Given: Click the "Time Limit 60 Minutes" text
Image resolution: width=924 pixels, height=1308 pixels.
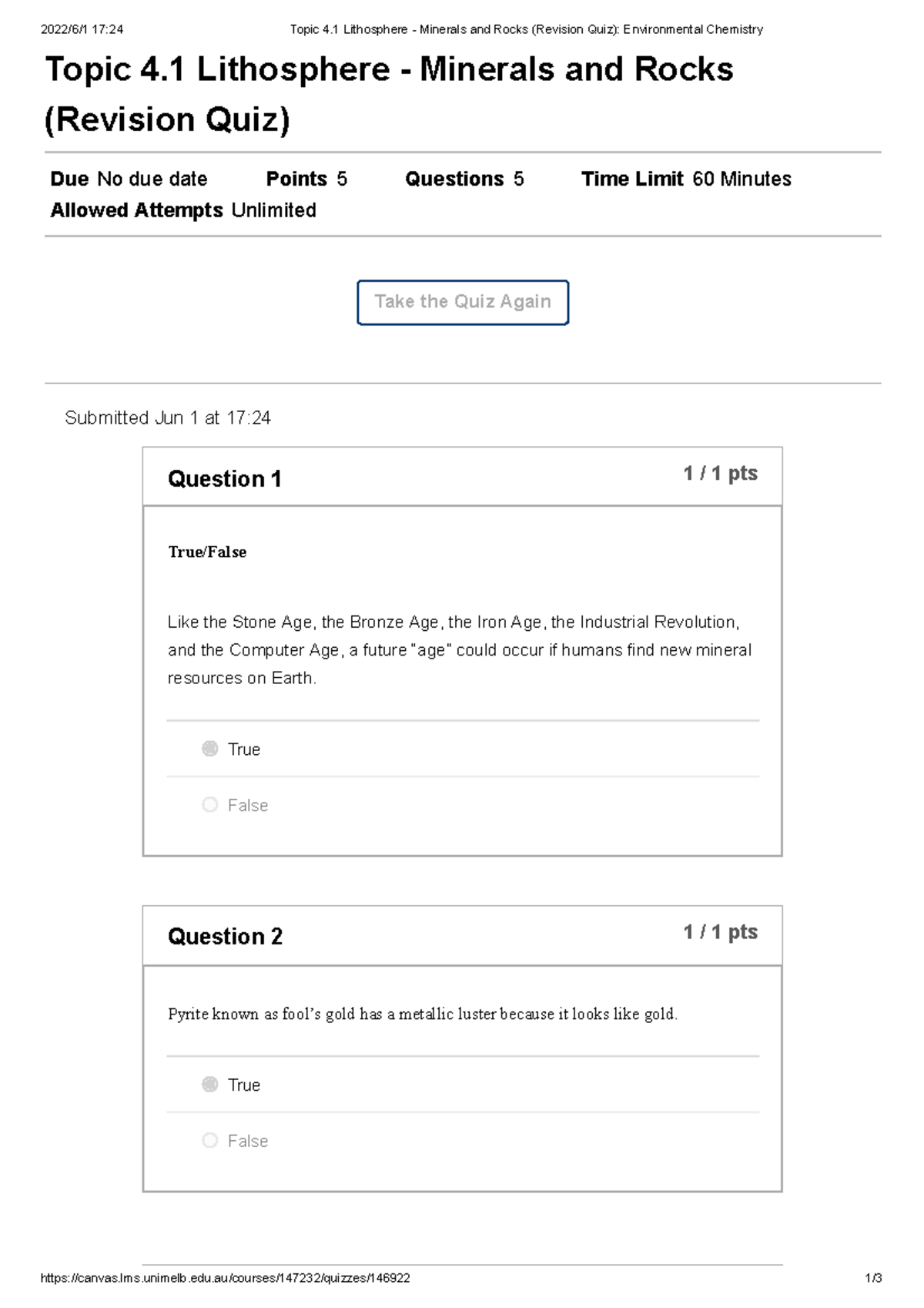Looking at the screenshot, I should (x=686, y=179).
